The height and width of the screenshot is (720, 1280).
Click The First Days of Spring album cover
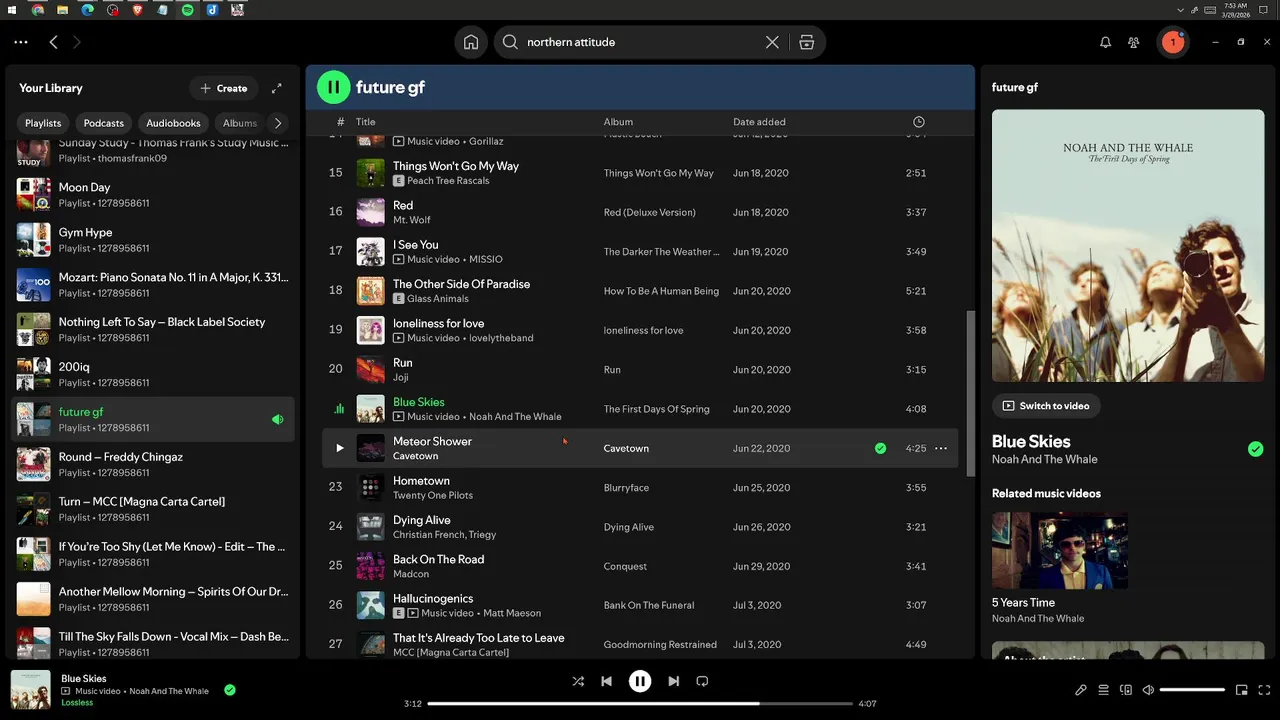1128,246
